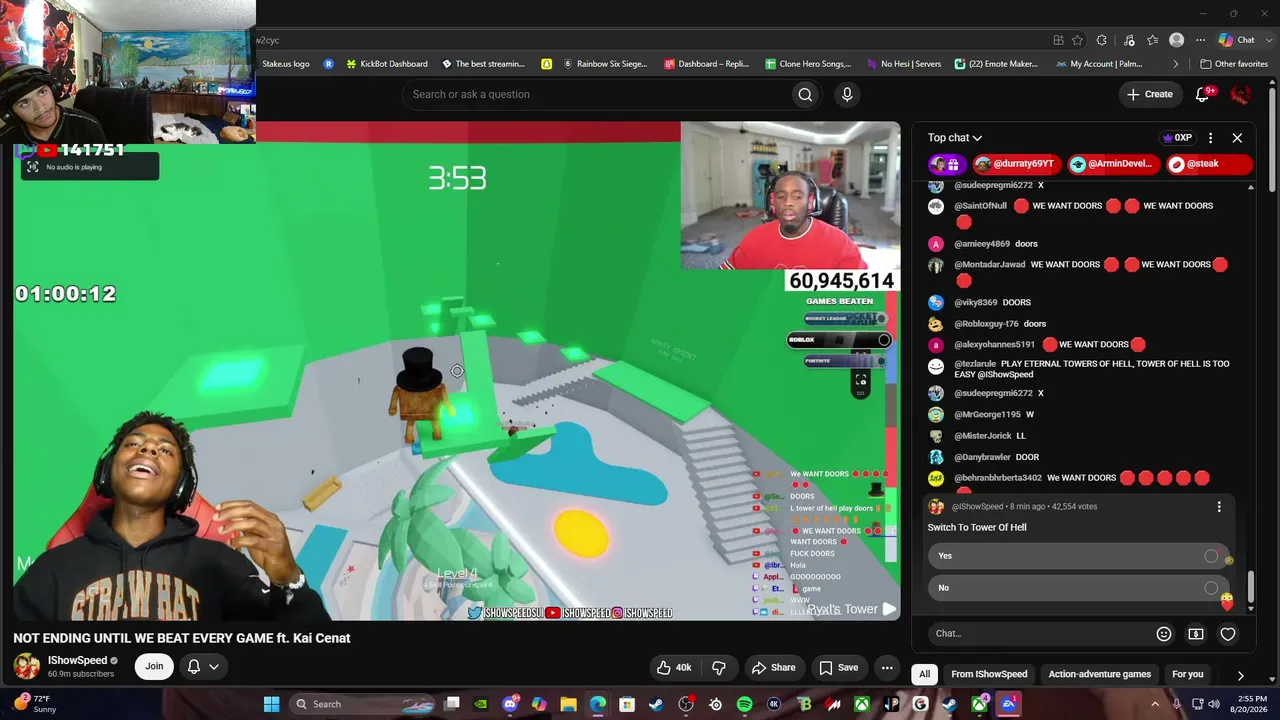The width and height of the screenshot is (1280, 720).
Task: Open No Hesi Servers bookmark
Action: pyautogui.click(x=904, y=64)
